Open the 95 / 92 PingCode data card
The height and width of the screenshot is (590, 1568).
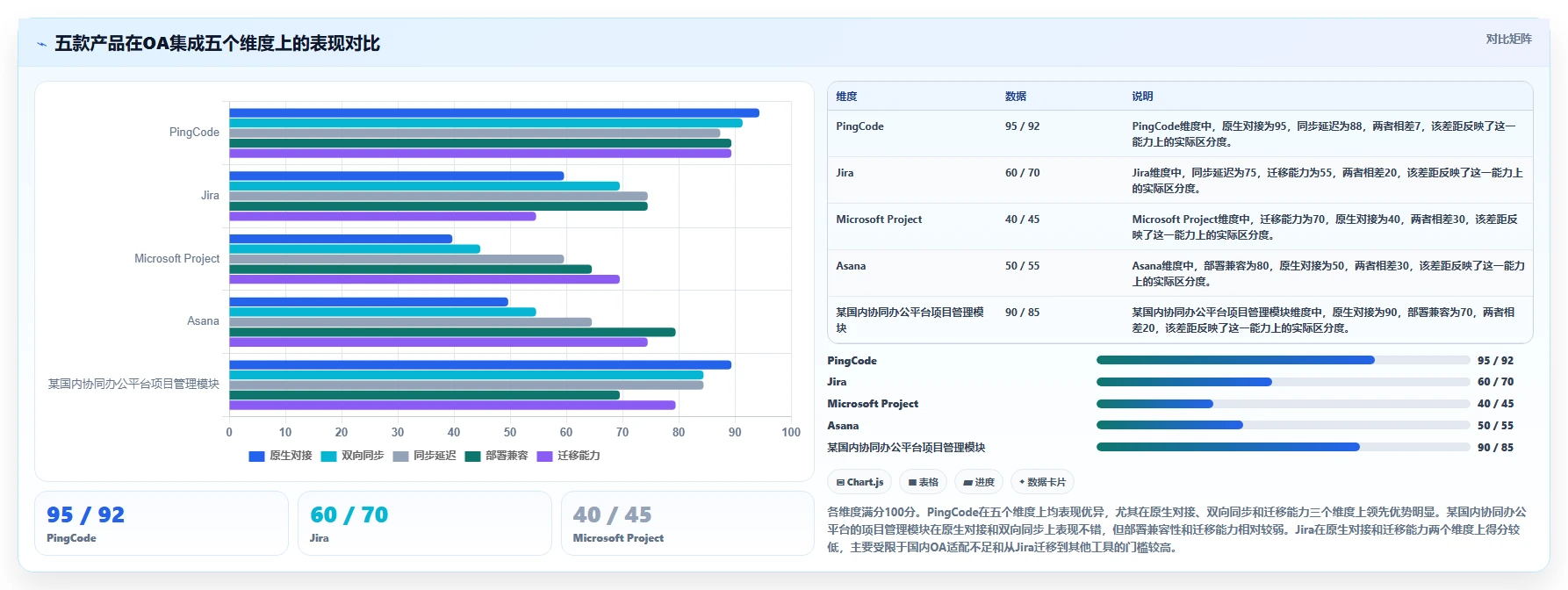click(x=162, y=523)
